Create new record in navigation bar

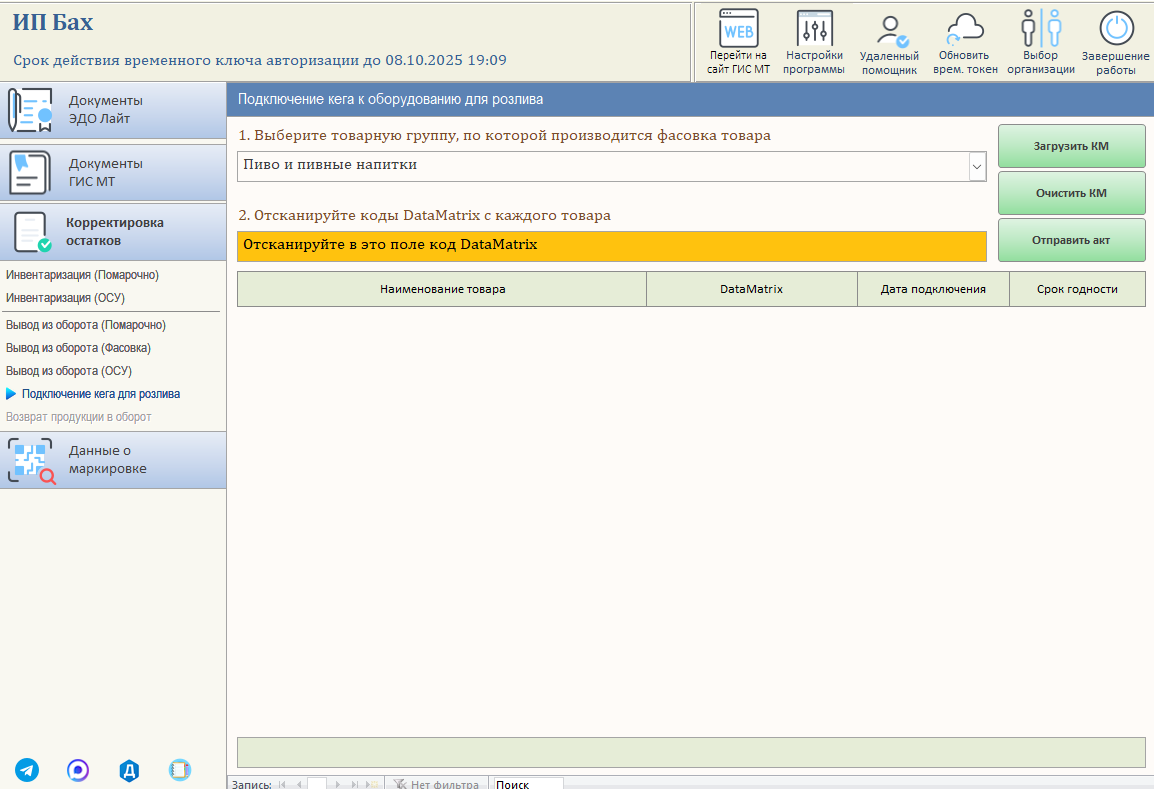(372, 785)
